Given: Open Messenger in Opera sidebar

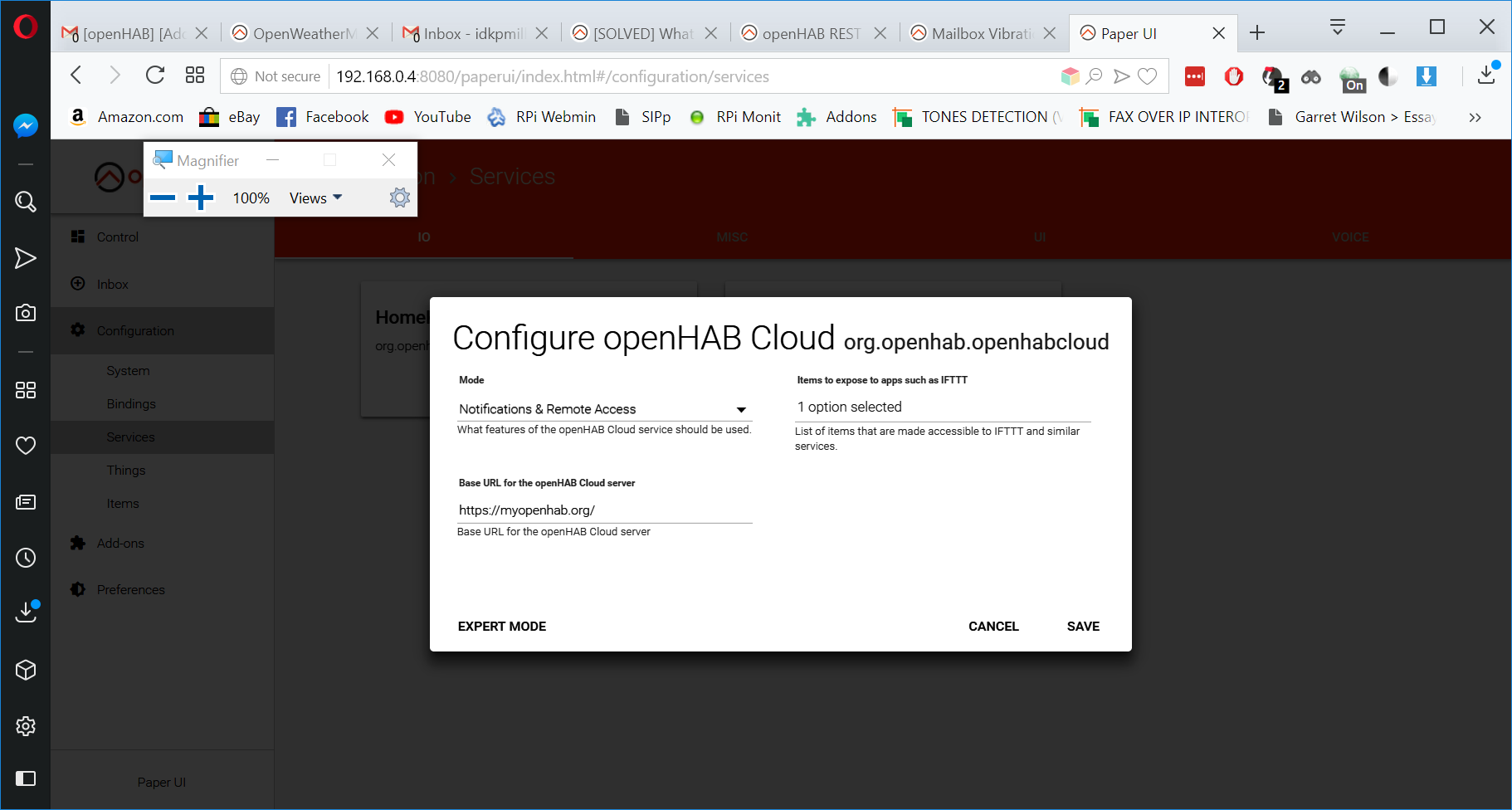Looking at the screenshot, I should (x=26, y=125).
